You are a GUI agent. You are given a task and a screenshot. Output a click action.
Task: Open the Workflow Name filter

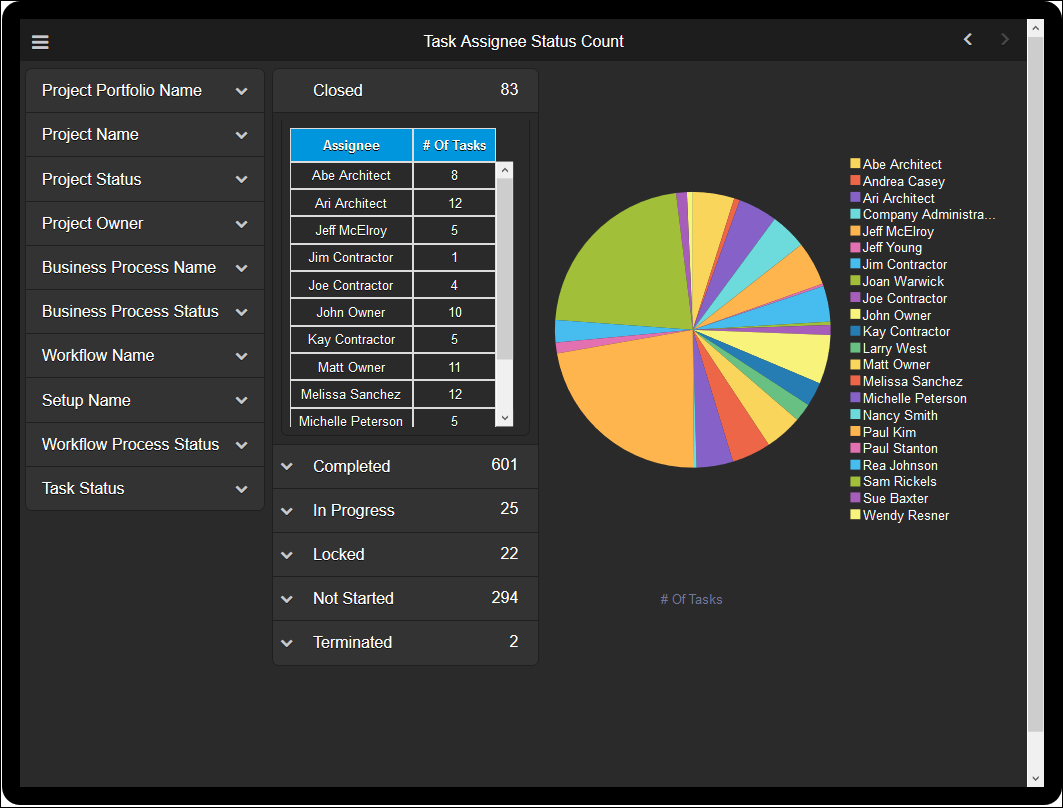click(x=145, y=356)
